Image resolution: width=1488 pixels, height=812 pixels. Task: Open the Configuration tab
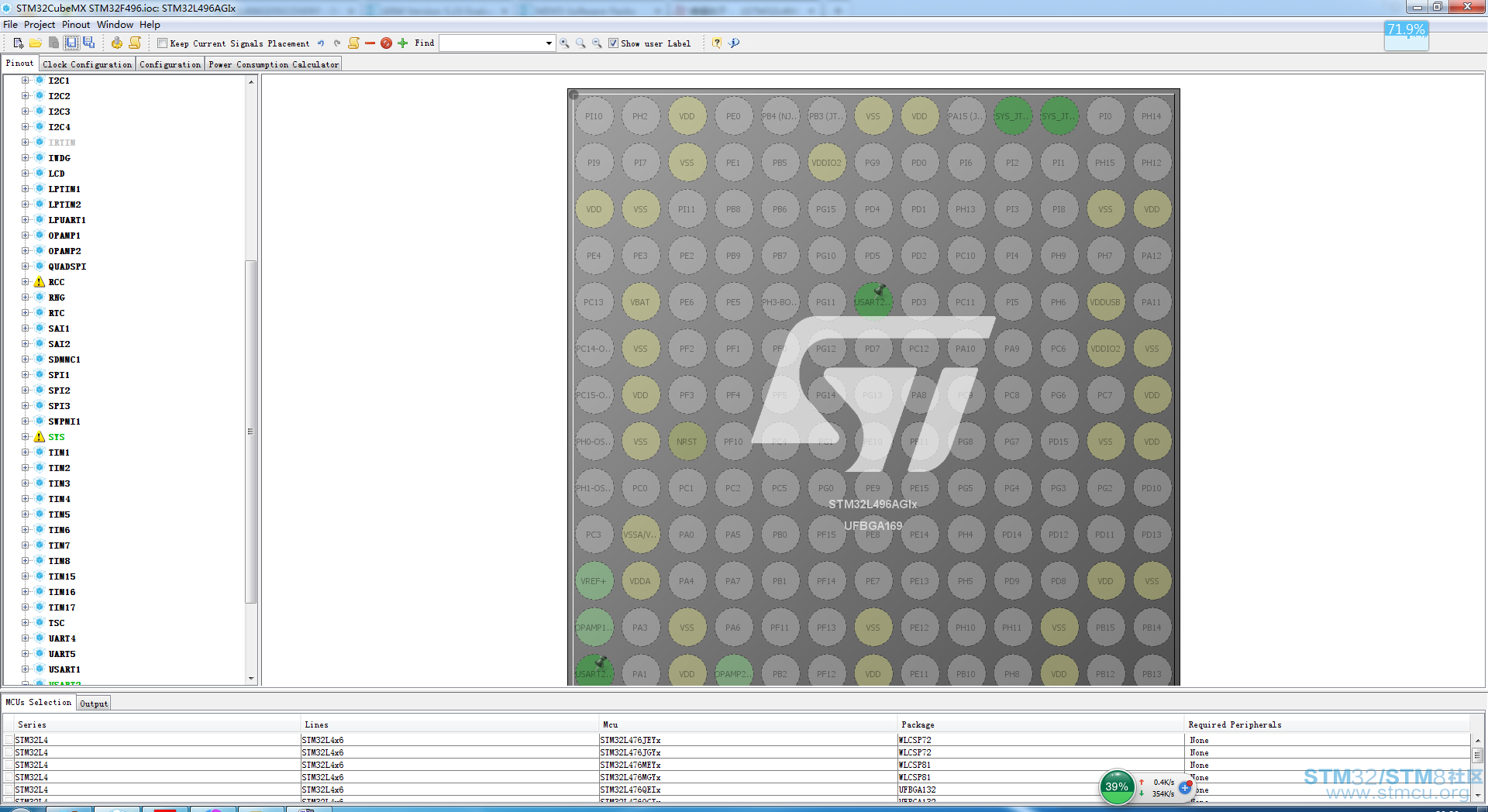point(170,64)
